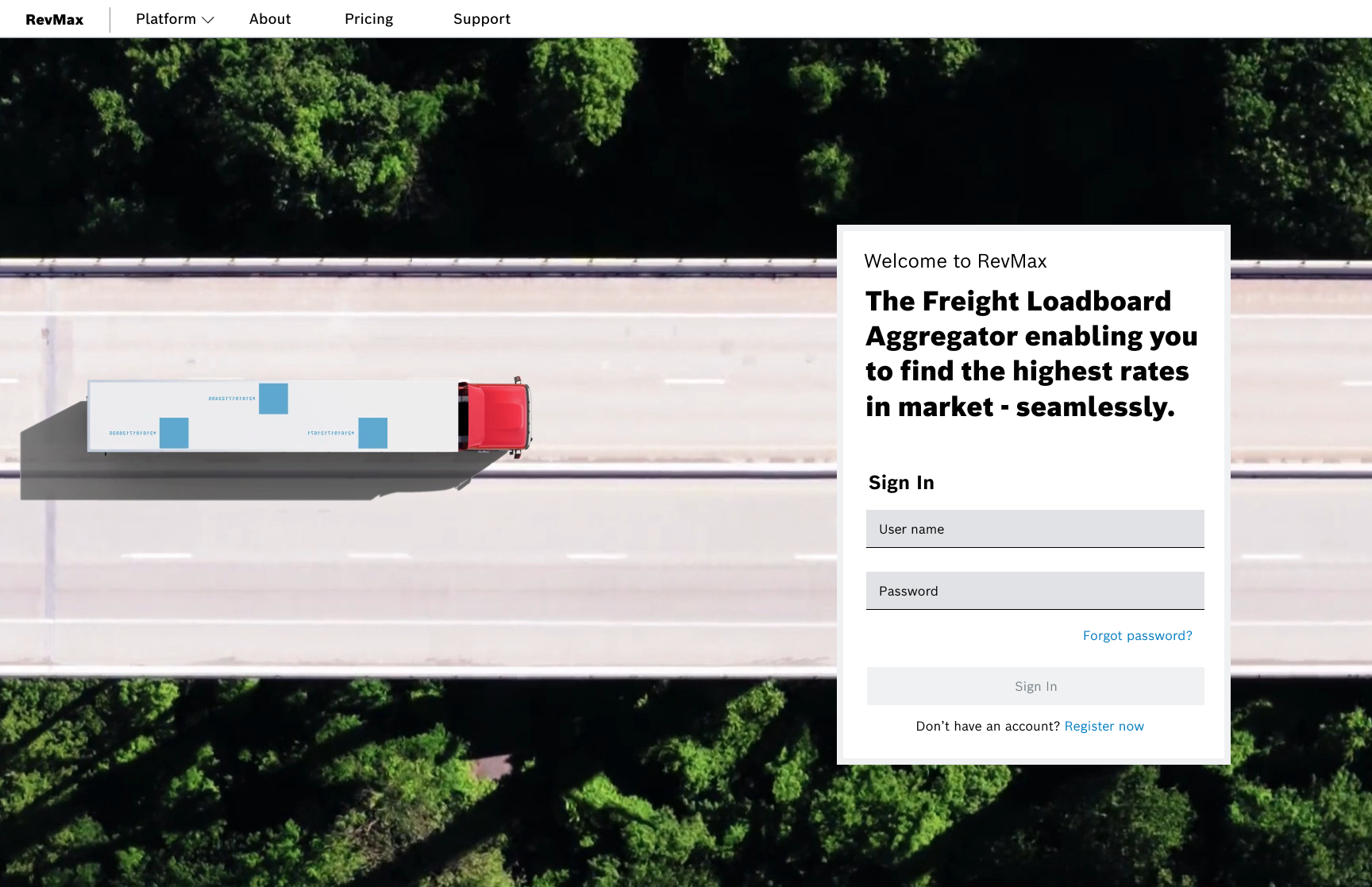Open the Register now link
The height and width of the screenshot is (887, 1372).
coord(1104,726)
